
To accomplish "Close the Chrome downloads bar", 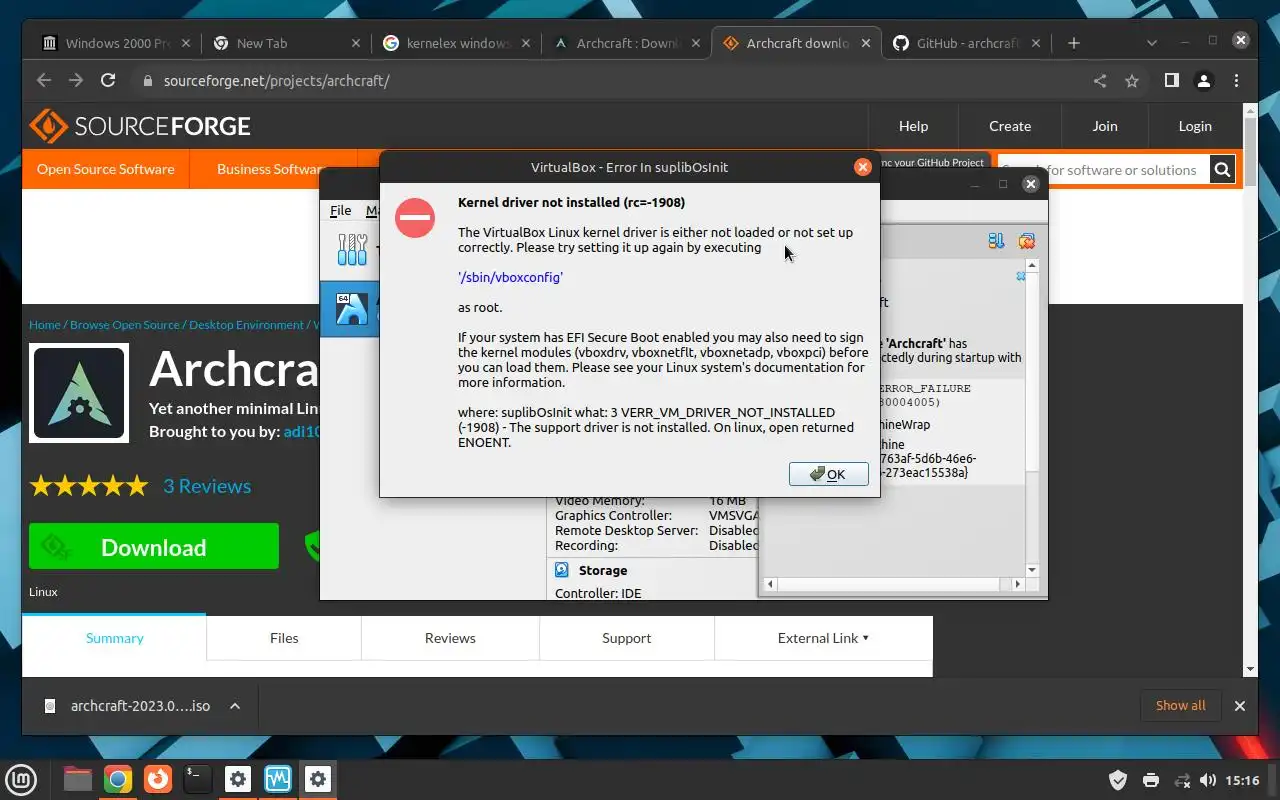I will [x=1240, y=706].
